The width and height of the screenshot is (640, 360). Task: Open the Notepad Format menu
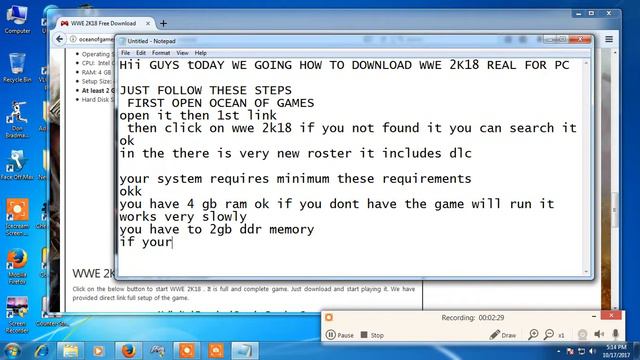click(x=161, y=53)
